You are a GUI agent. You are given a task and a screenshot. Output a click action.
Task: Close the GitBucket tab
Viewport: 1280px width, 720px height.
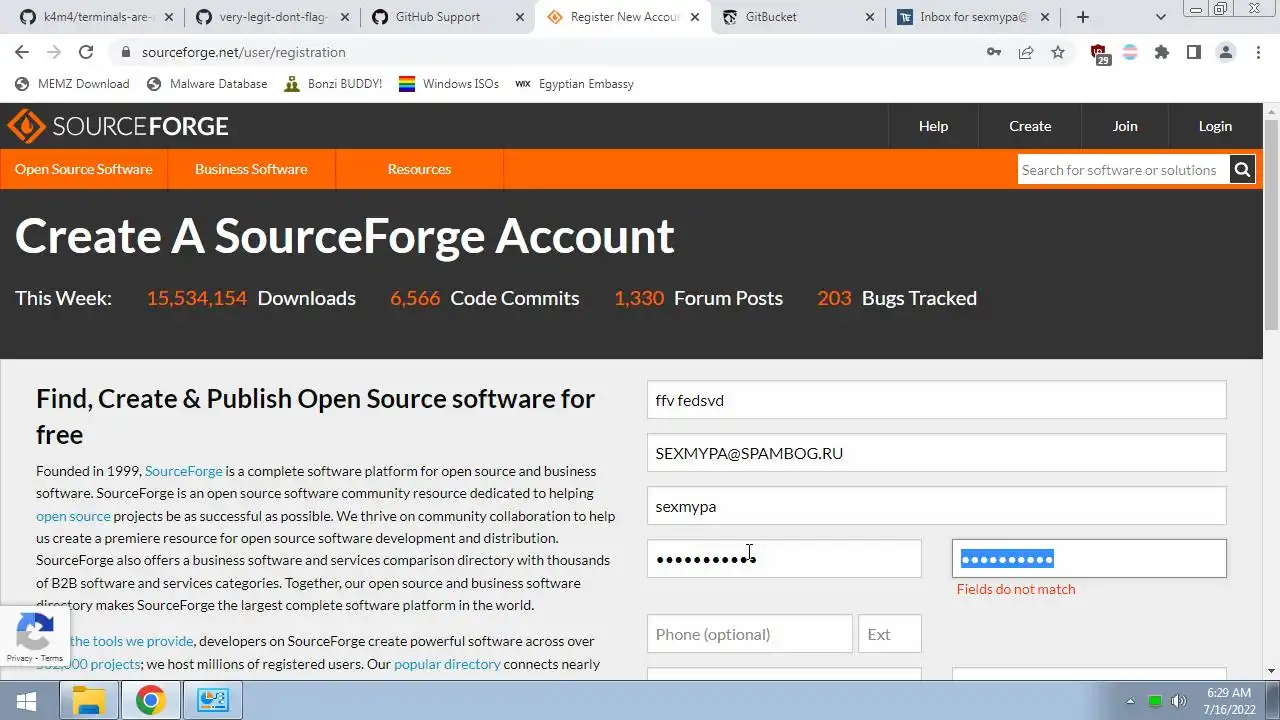coord(868,17)
